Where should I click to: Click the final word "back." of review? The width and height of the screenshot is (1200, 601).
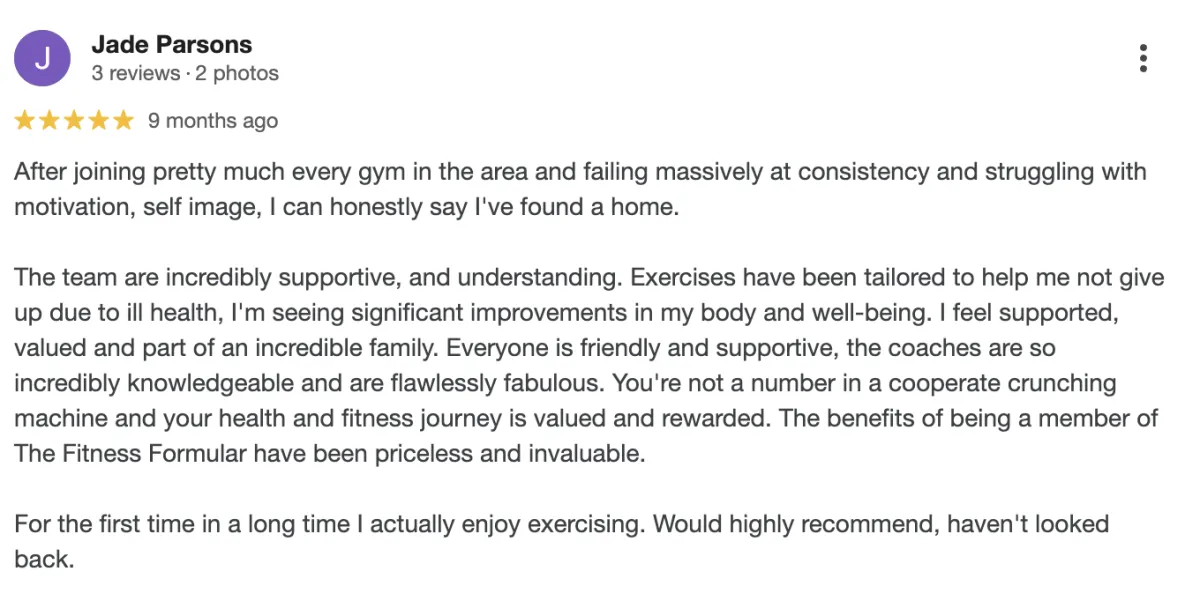(x=44, y=559)
